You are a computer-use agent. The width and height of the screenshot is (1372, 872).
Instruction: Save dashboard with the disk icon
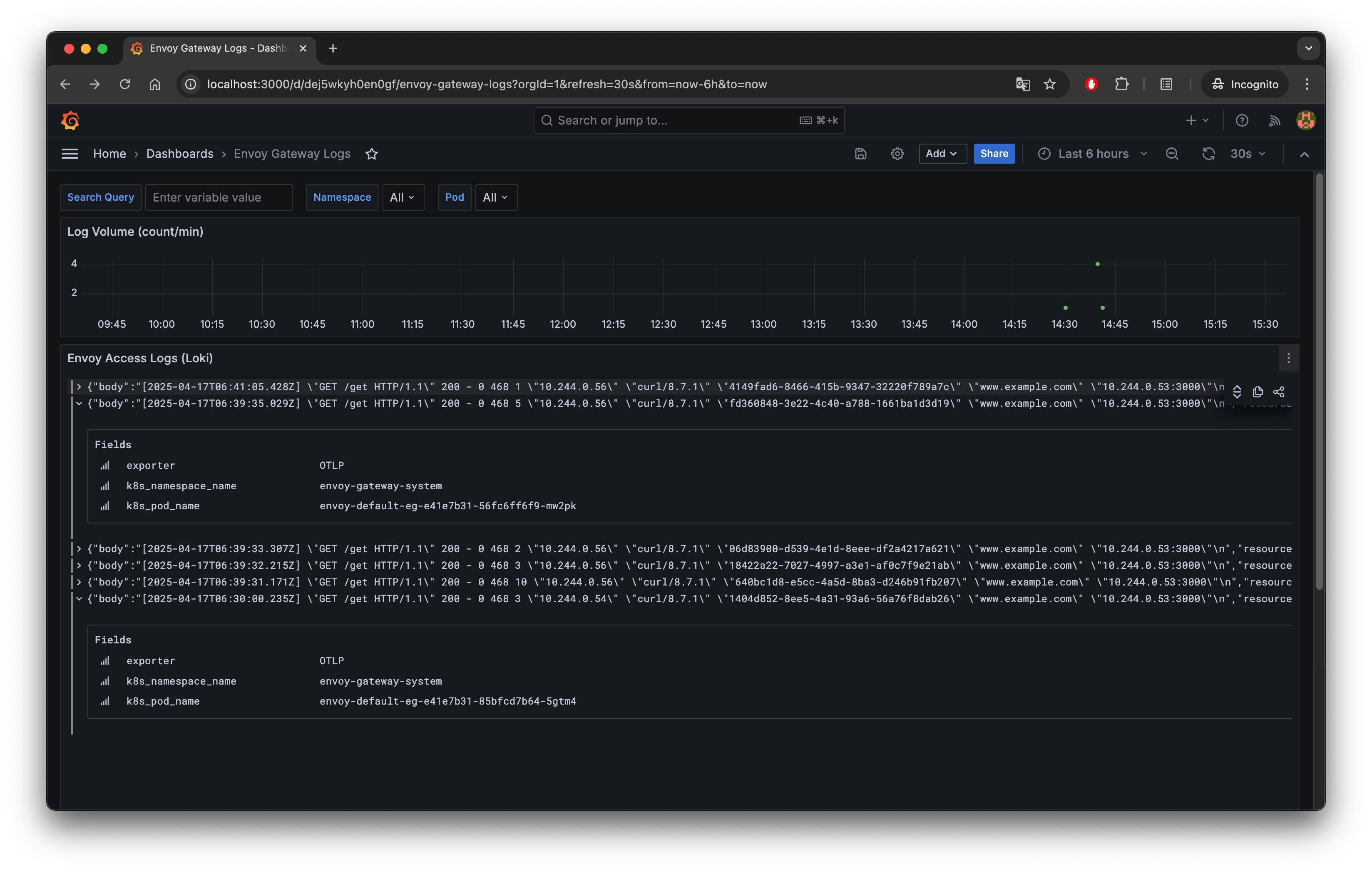[860, 154]
